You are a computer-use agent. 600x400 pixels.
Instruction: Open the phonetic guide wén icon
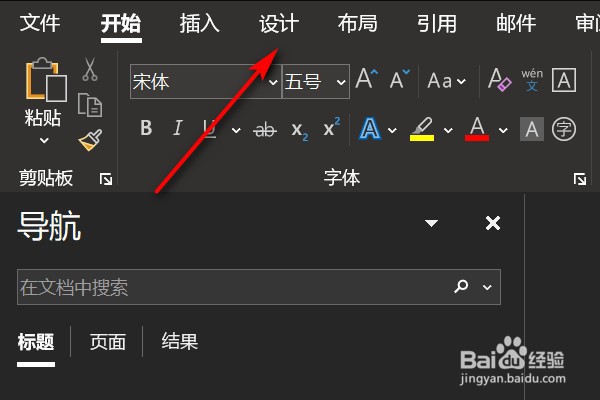click(x=532, y=80)
